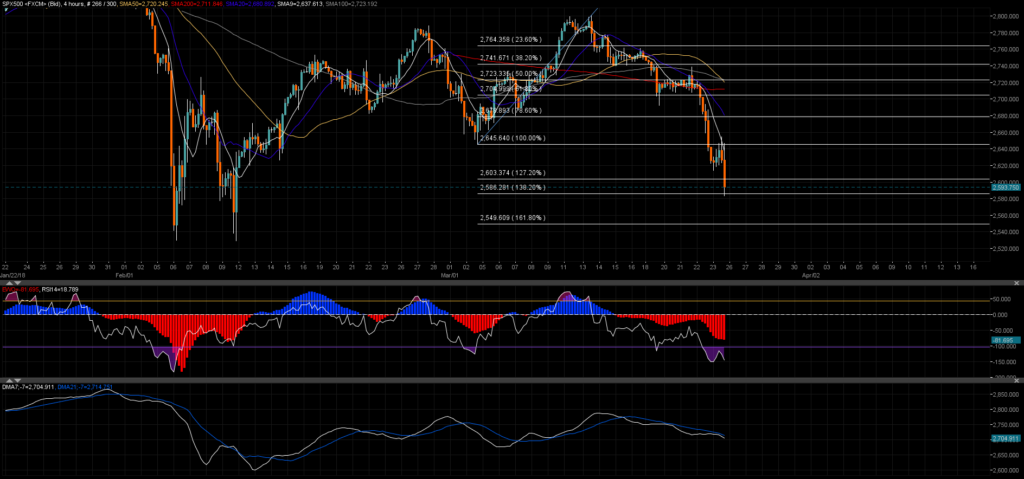Screen dimensions: 1024x479
Task: Click the current price tag 2,593.750
Action: (1005, 188)
